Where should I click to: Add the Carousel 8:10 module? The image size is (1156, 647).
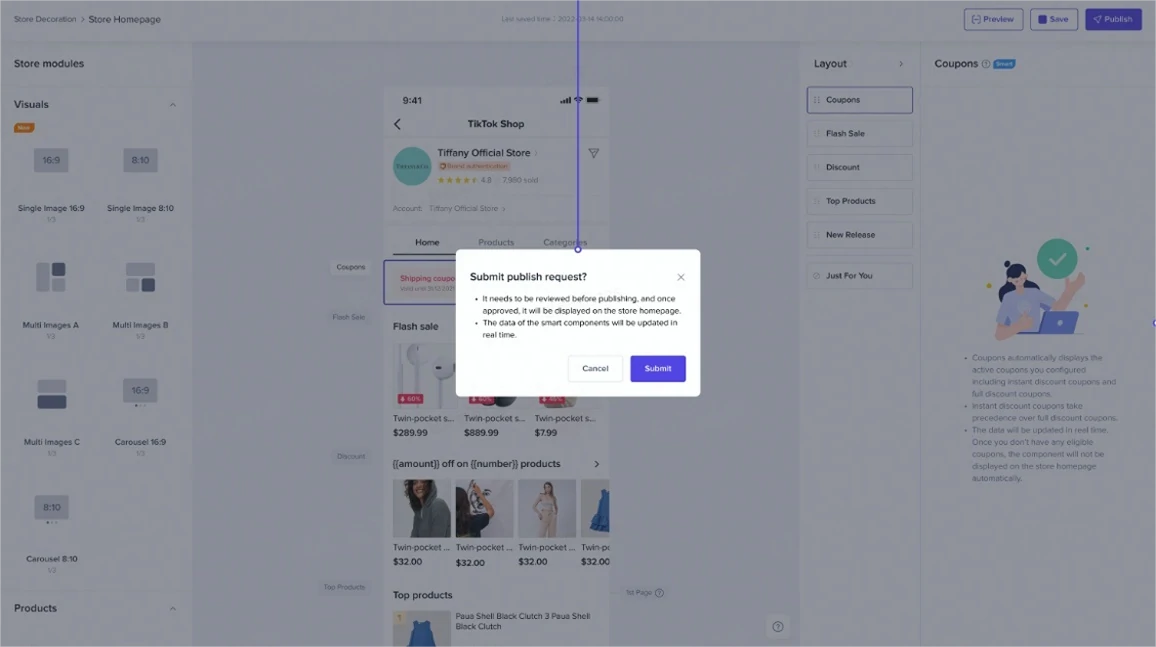[x=51, y=508]
